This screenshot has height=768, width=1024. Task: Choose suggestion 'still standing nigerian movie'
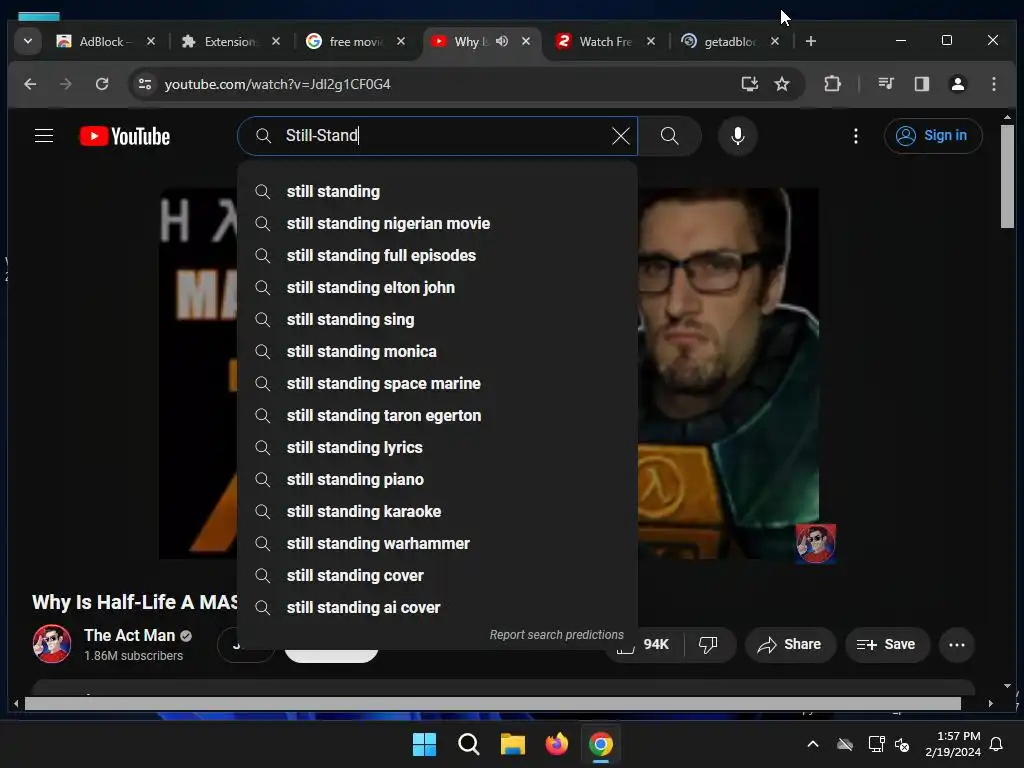(438, 223)
